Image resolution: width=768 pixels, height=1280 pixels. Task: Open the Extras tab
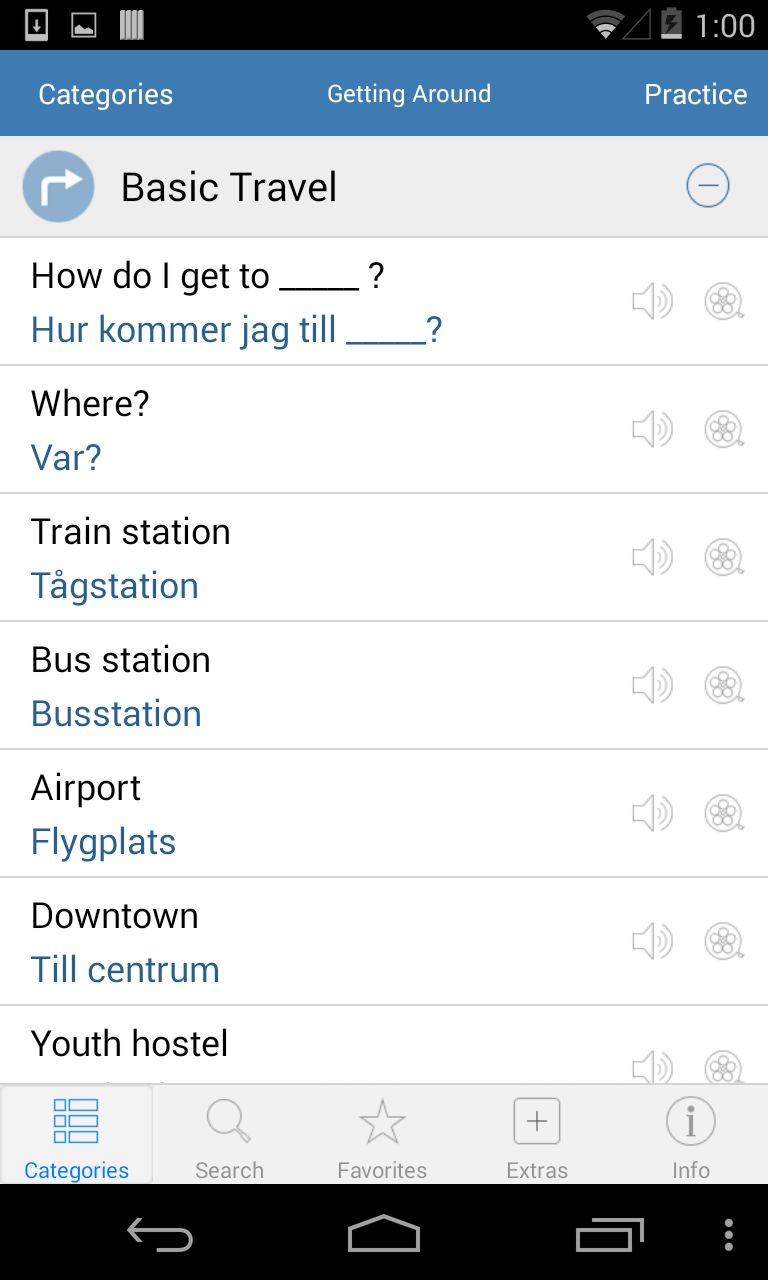click(x=537, y=1135)
